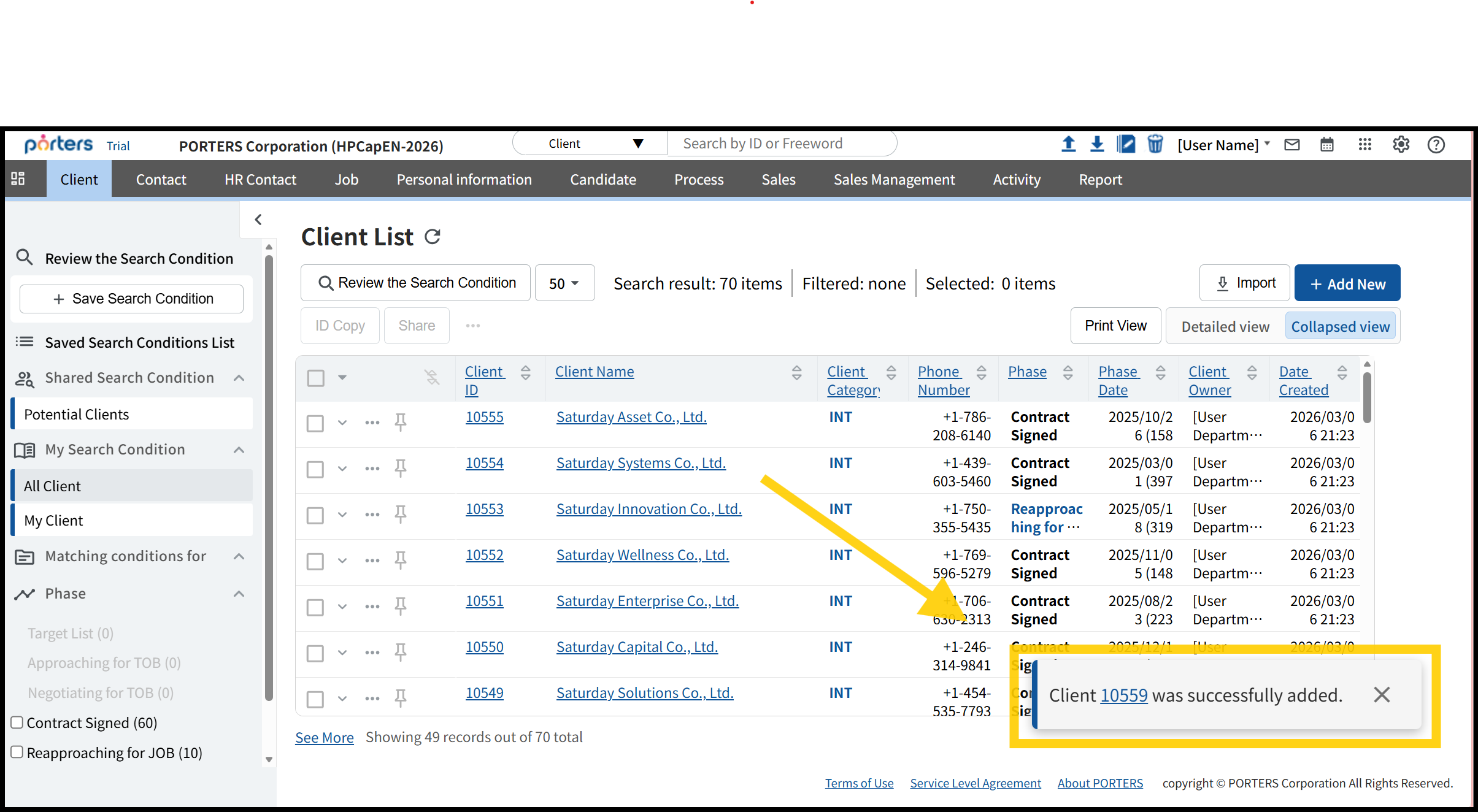Open the calendar icon in top bar
This screenshot has width=1478, height=812.
[x=1327, y=145]
